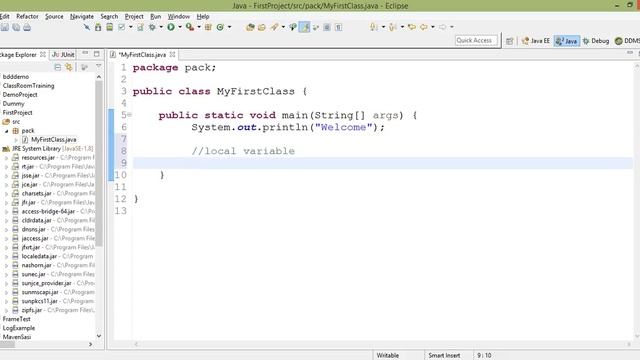
Task: Select the MyFirstClass.java editor tab
Action: click(142, 54)
